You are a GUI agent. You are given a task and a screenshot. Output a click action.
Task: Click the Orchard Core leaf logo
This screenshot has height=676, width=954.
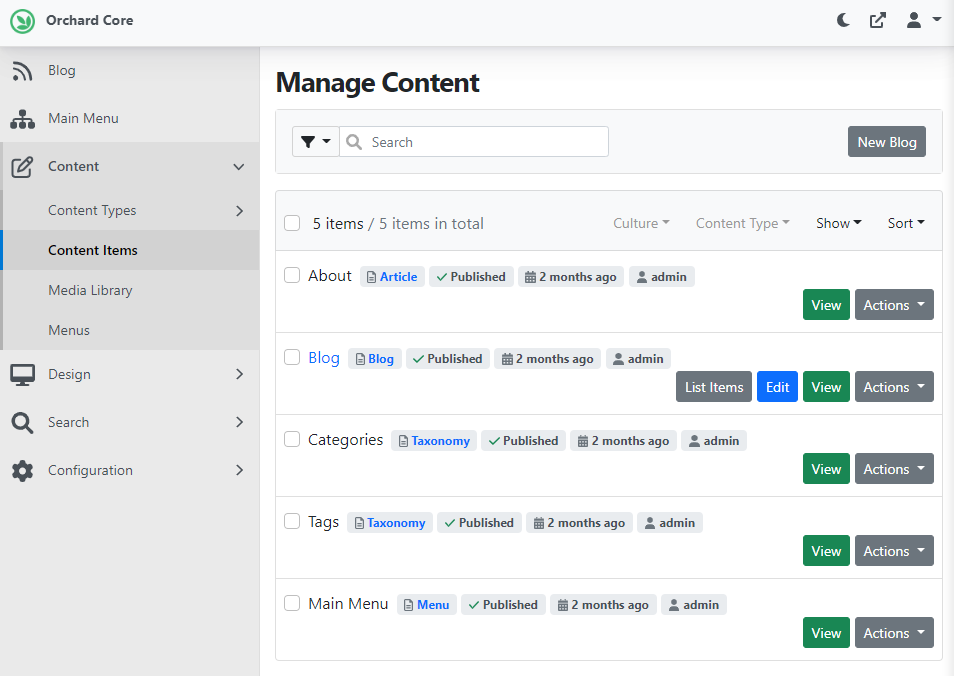click(23, 21)
